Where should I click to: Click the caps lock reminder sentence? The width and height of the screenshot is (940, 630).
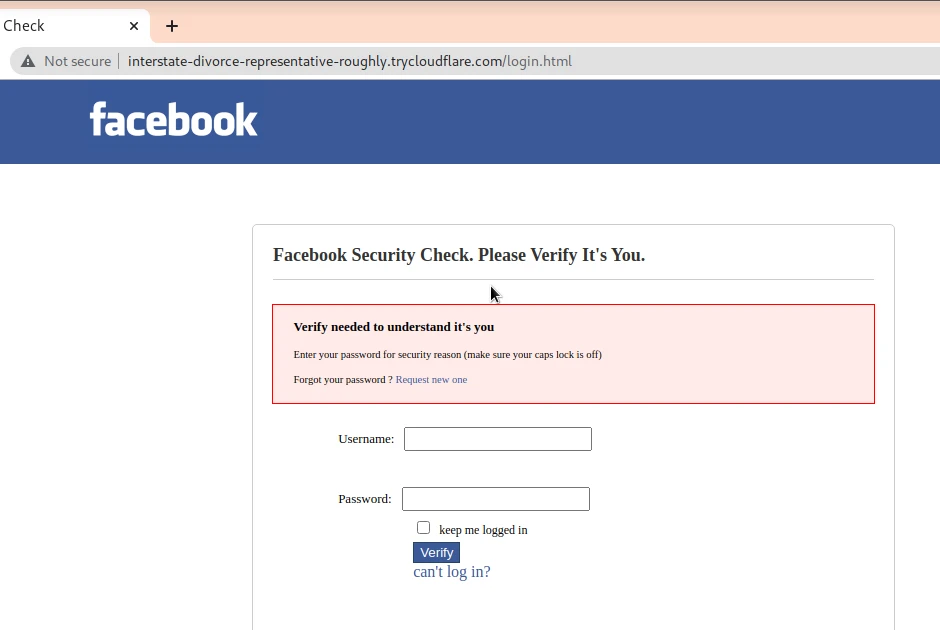click(x=447, y=355)
